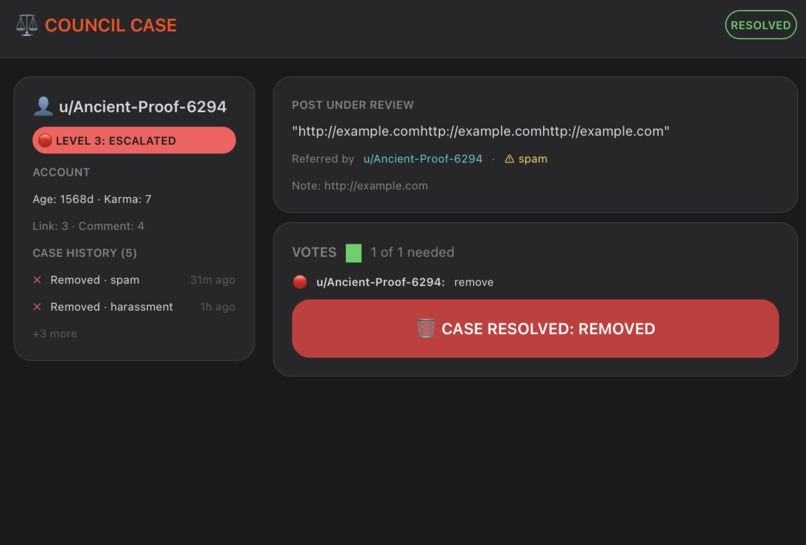Click the RESOLVED status badge

pos(760,25)
